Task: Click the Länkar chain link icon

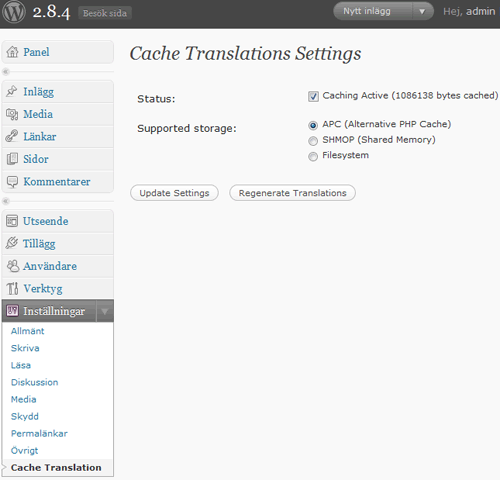Action: pos(12,136)
